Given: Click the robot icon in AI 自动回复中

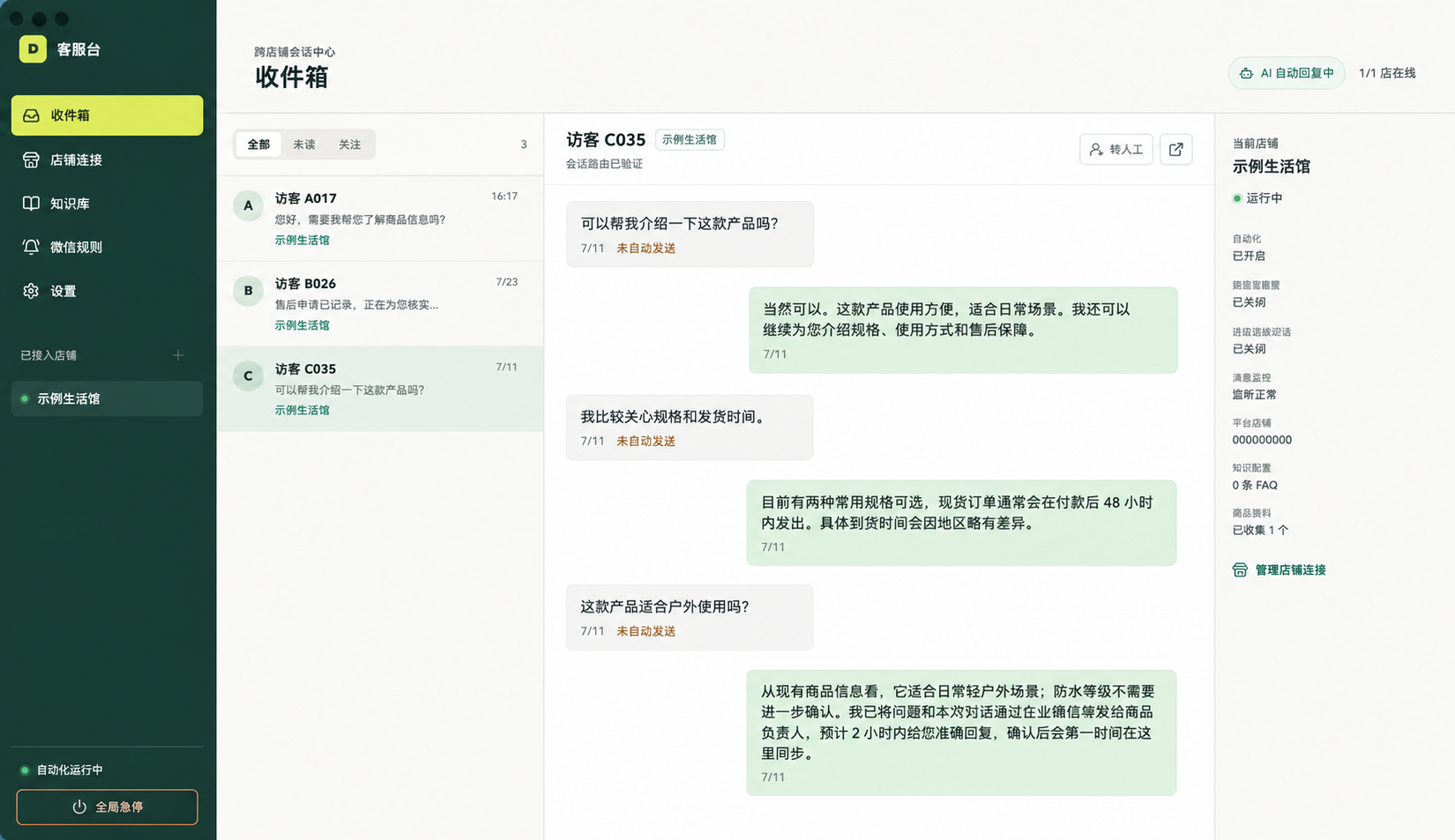Looking at the screenshot, I should pyautogui.click(x=1246, y=73).
